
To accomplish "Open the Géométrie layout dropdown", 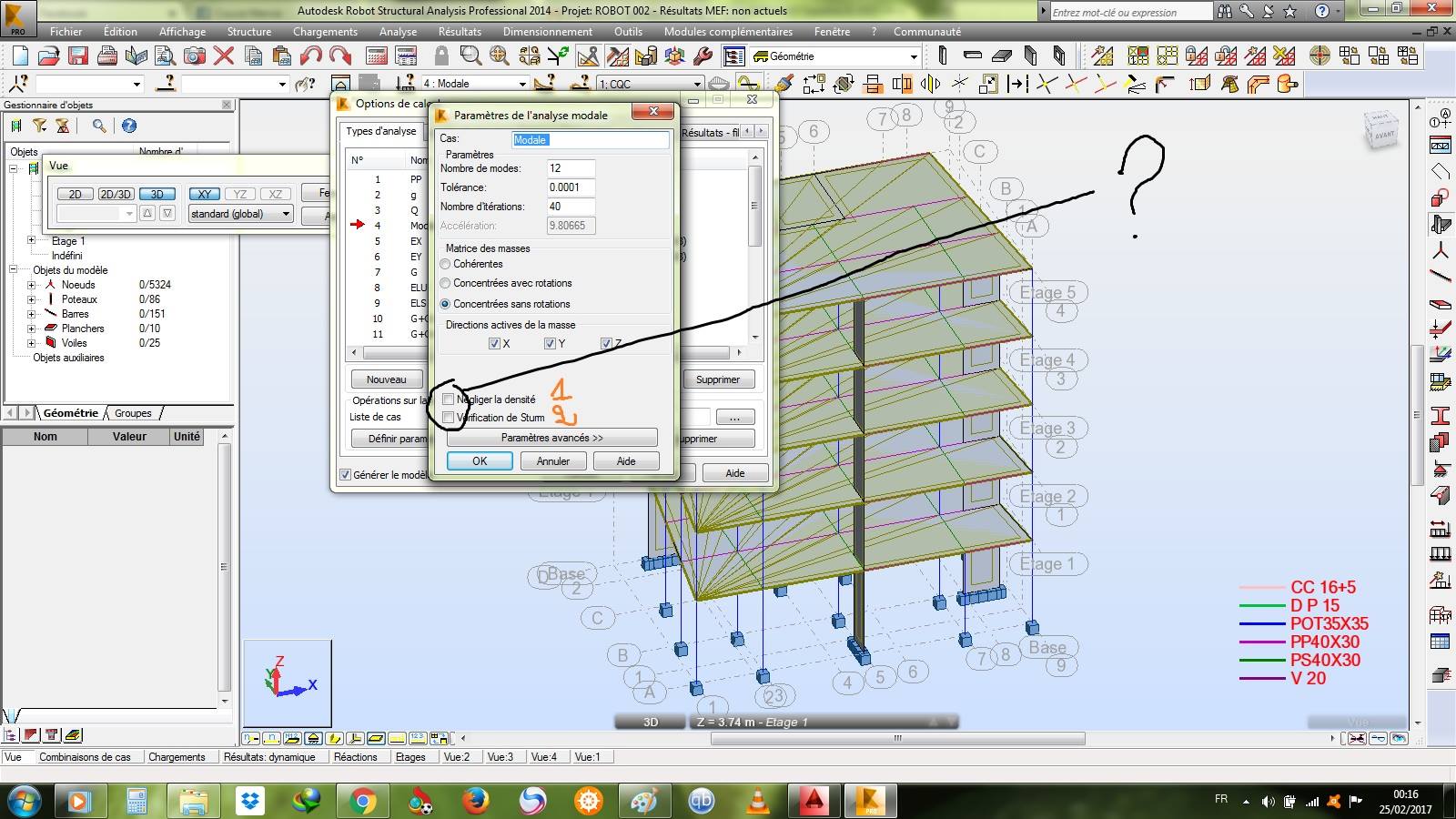I will tap(914, 56).
